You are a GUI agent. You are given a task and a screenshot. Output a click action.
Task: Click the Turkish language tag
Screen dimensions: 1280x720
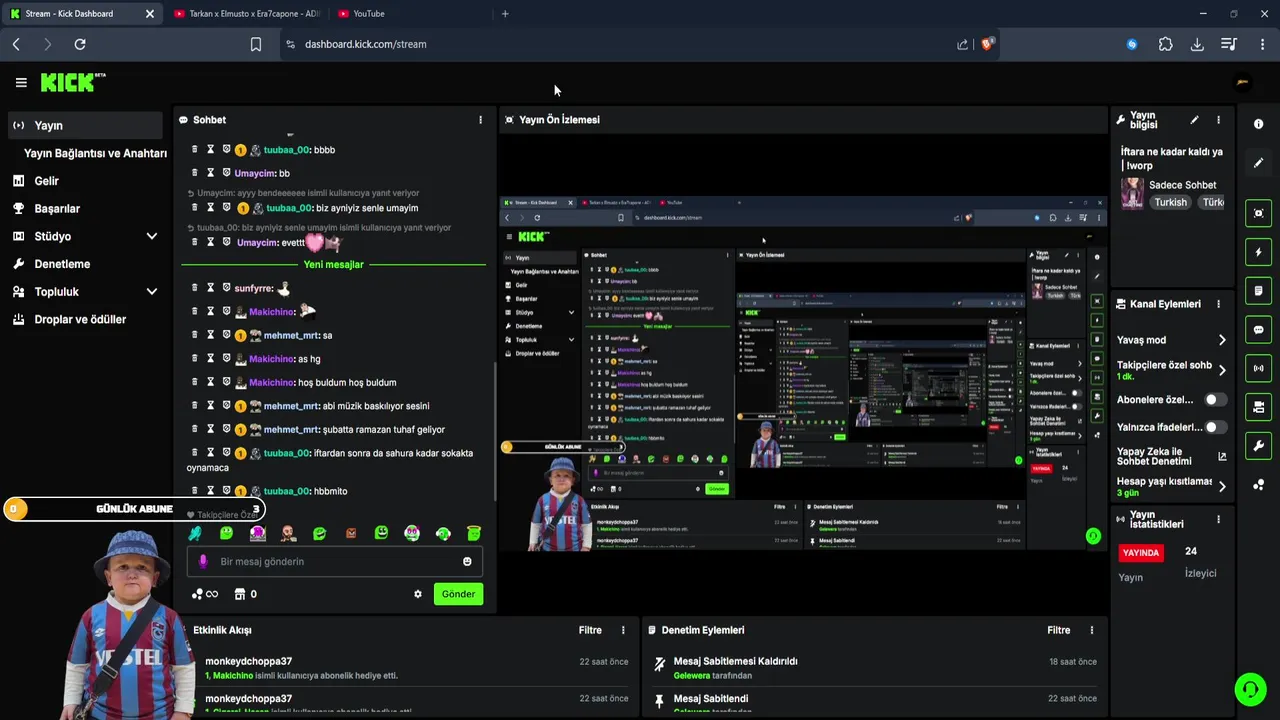click(1170, 202)
